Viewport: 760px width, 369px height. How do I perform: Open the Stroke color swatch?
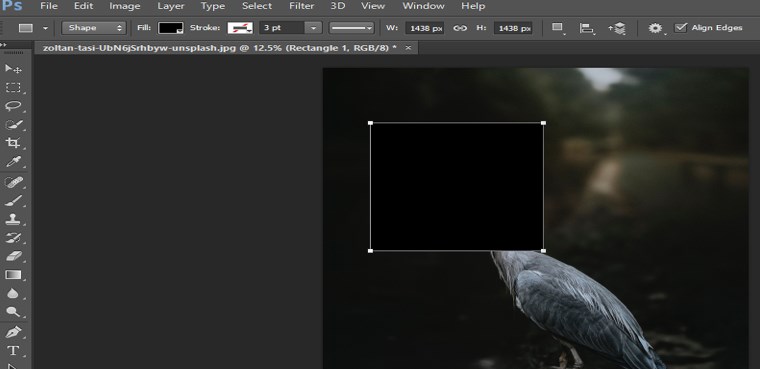[x=240, y=28]
